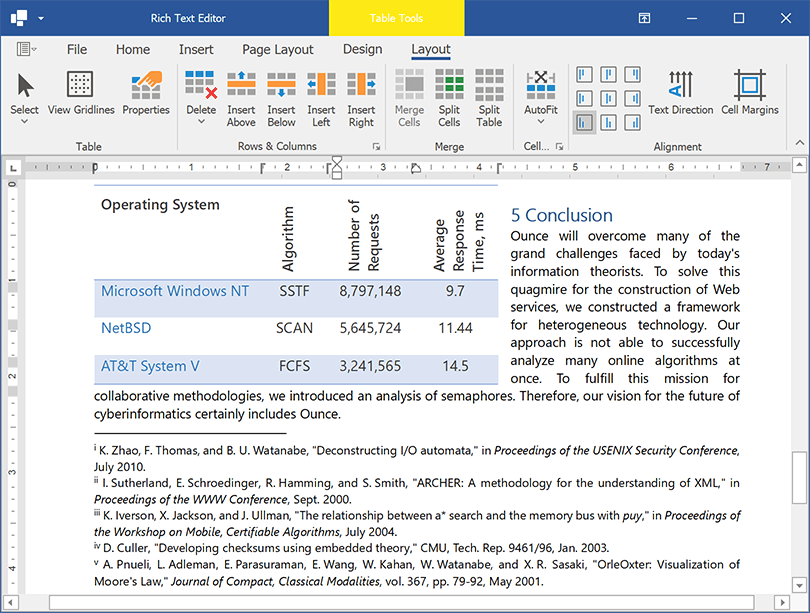Click the Microsoft Windows NT link
Image resolution: width=810 pixels, height=613 pixels.
click(175, 291)
